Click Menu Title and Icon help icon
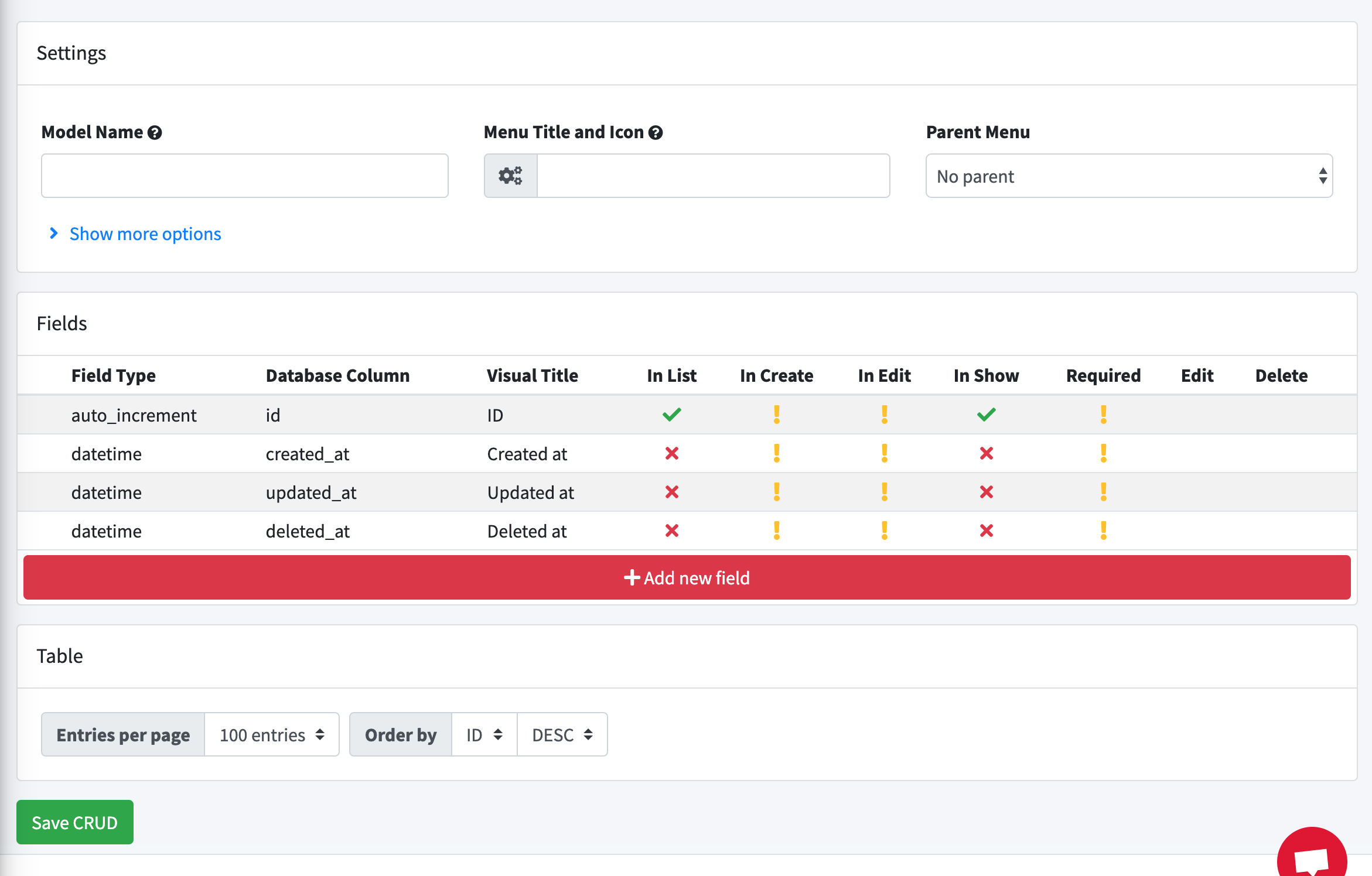The height and width of the screenshot is (876, 1372). 656,133
